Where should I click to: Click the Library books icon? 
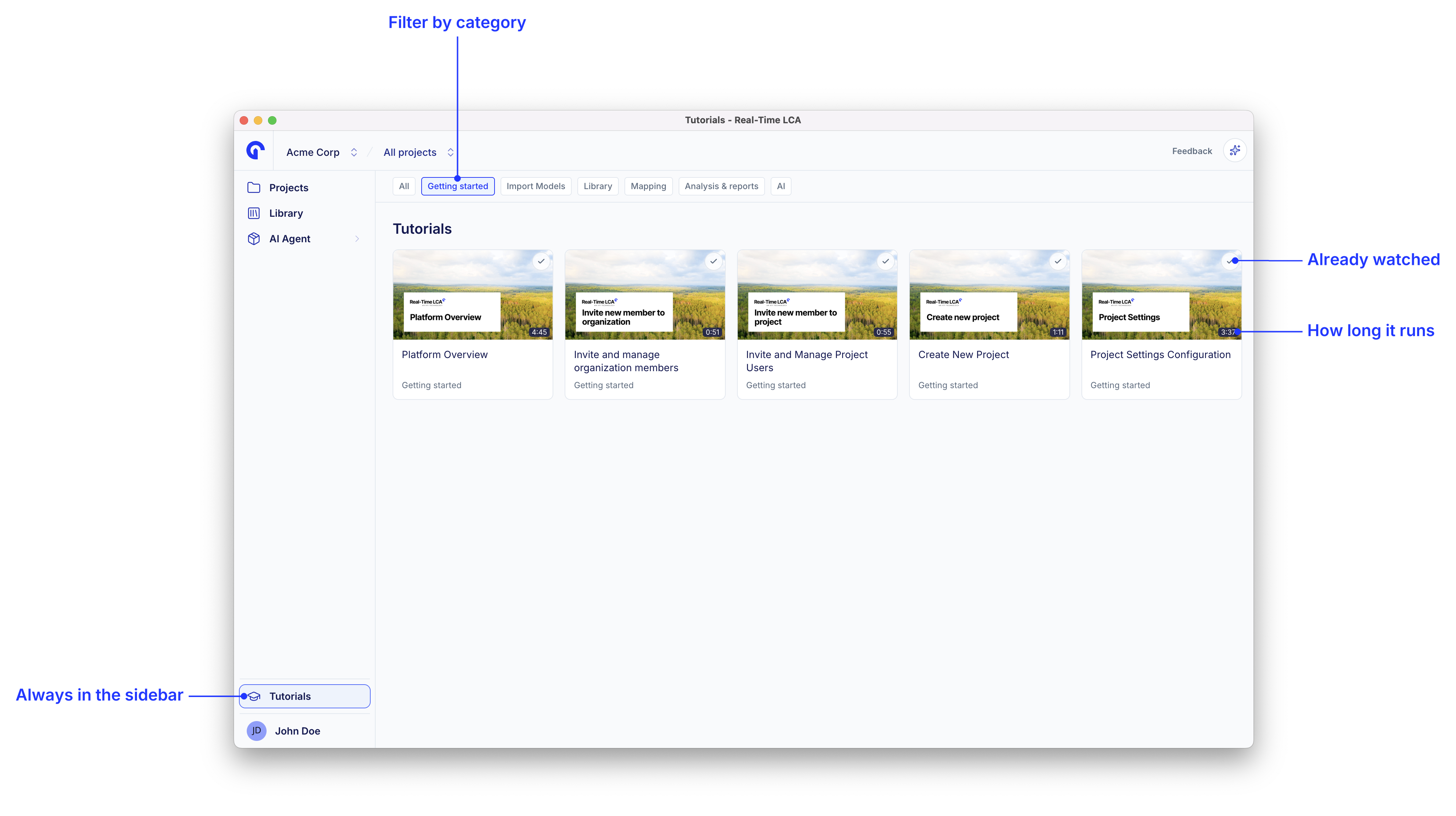click(254, 213)
